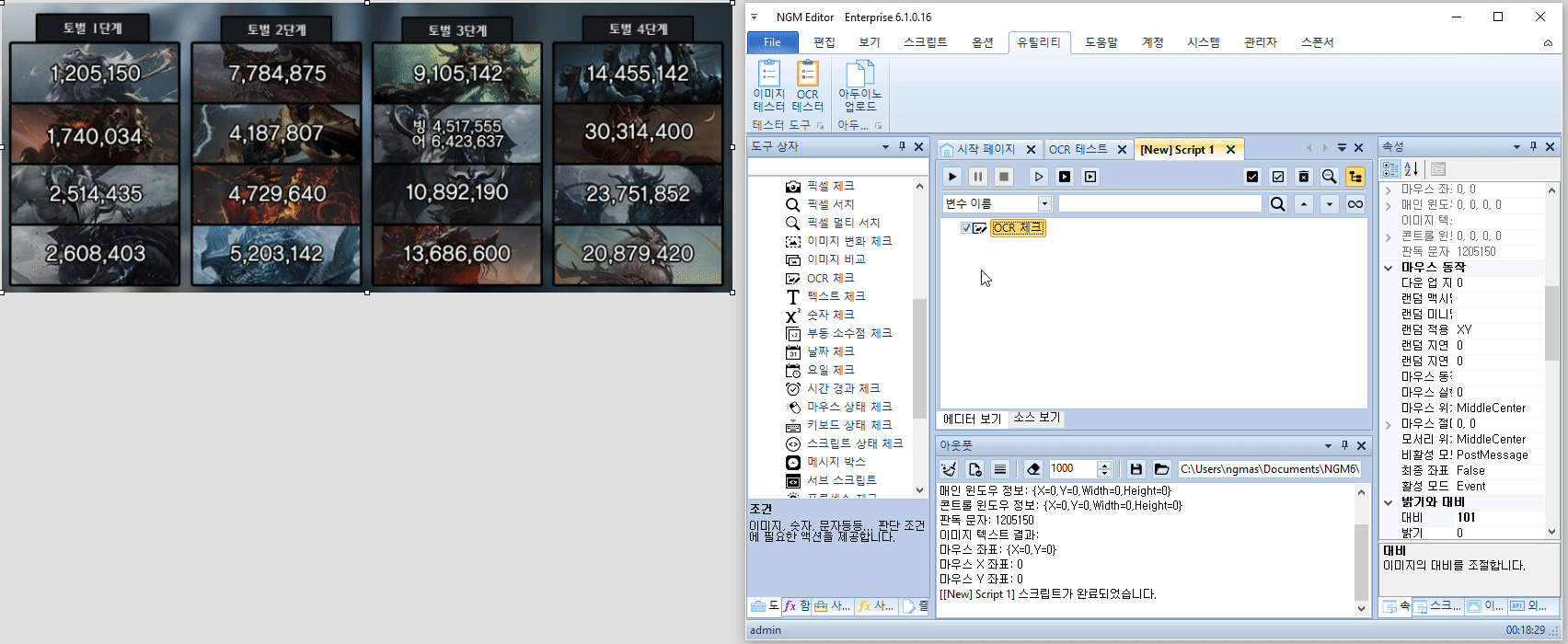Open the 도구 상자 panel dropdown arrow
This screenshot has width=1568, height=644.
click(885, 147)
